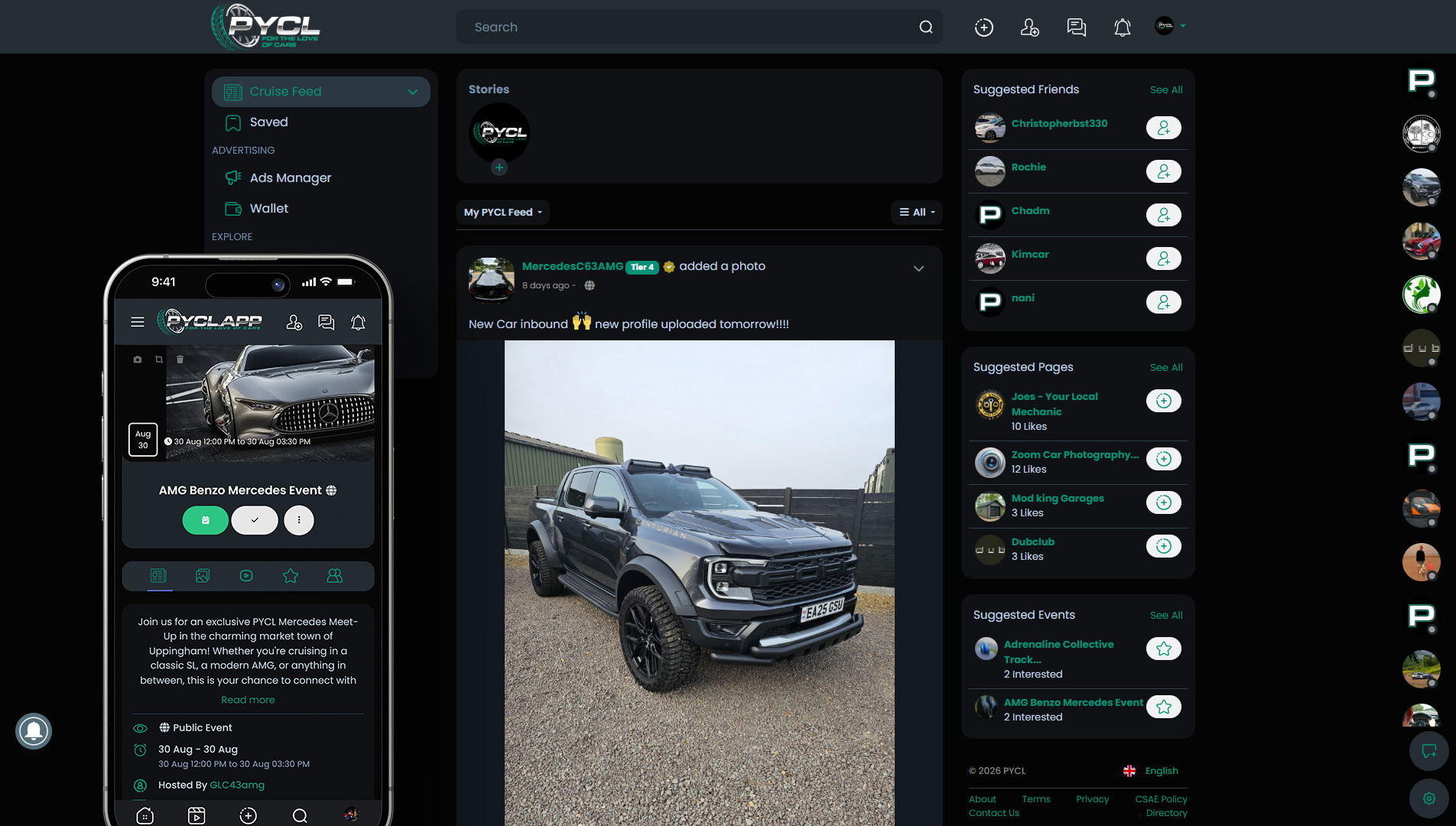Open the Privacy footer link
The image size is (1456, 826).
(x=1092, y=799)
